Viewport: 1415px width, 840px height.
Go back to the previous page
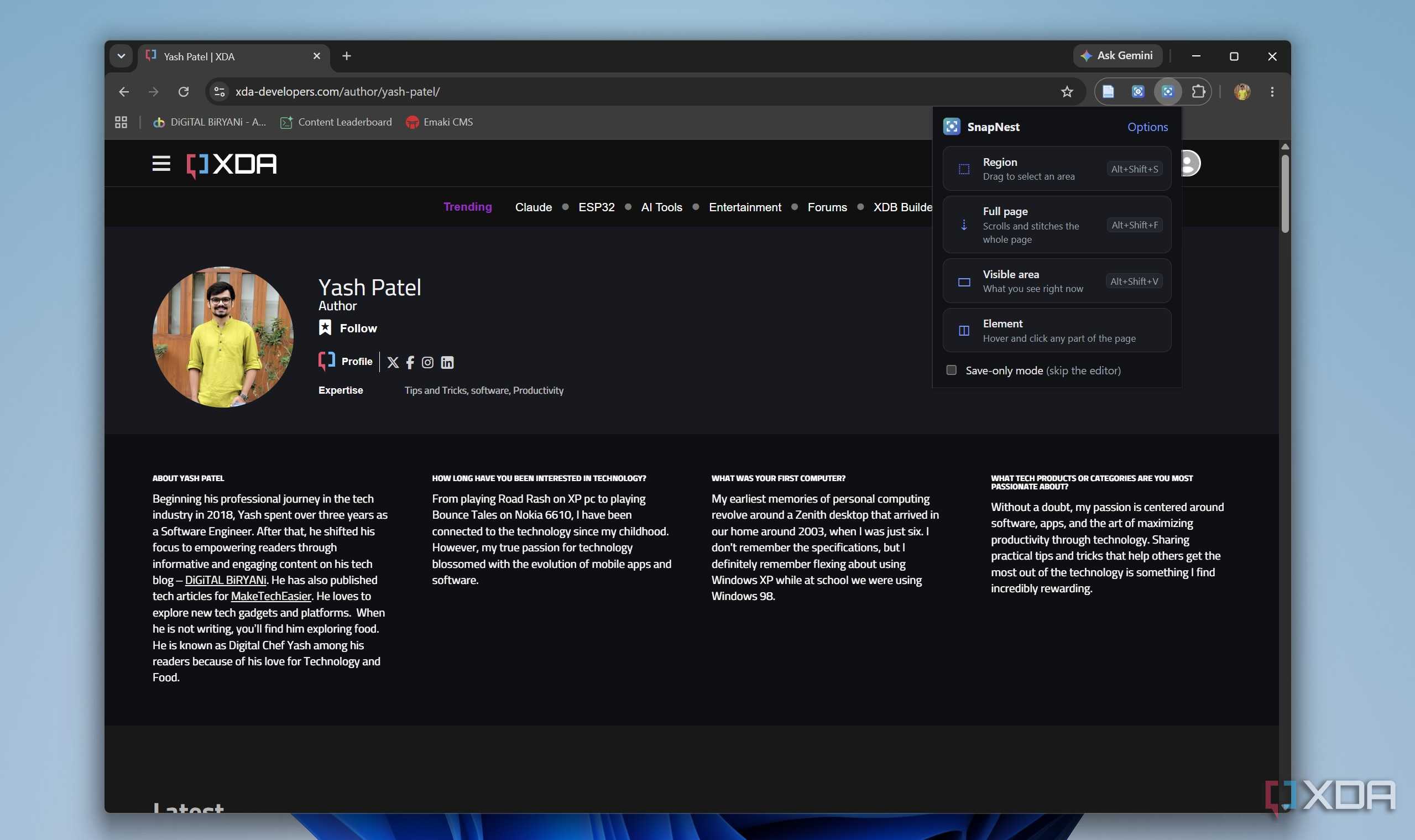[x=124, y=92]
